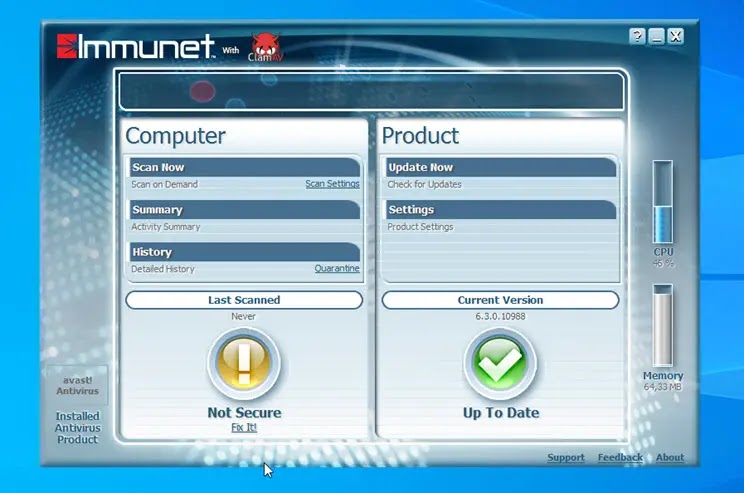
Task: Open the Quarantine link
Action: (337, 268)
